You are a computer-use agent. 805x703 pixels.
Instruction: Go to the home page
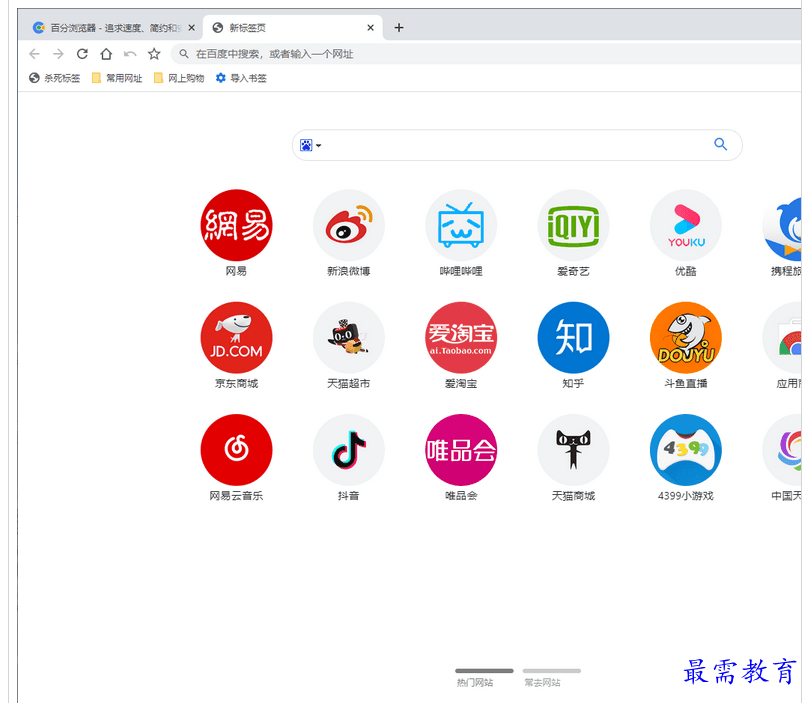click(x=106, y=54)
